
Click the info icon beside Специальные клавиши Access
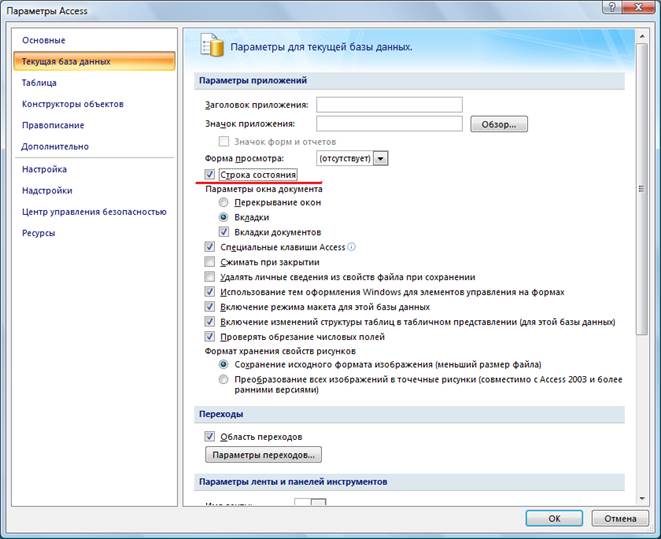(x=352, y=247)
